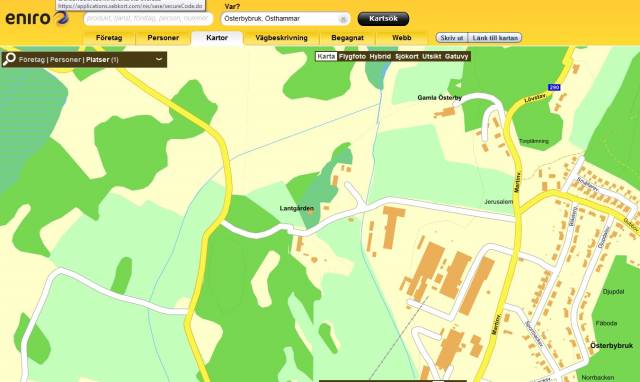Switch map to Flygfoto view
This screenshot has height=382, width=640.
point(352,56)
